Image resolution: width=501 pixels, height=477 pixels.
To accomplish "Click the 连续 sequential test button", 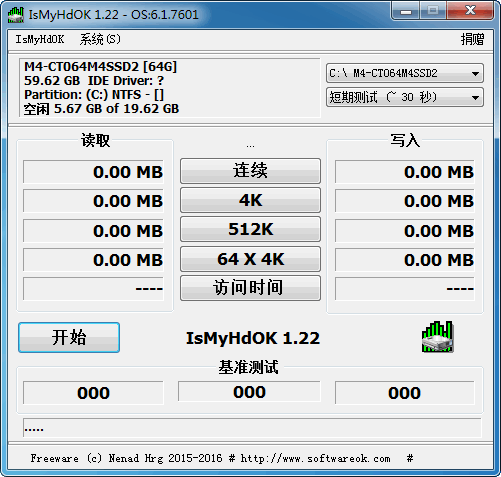I will click(x=250, y=171).
